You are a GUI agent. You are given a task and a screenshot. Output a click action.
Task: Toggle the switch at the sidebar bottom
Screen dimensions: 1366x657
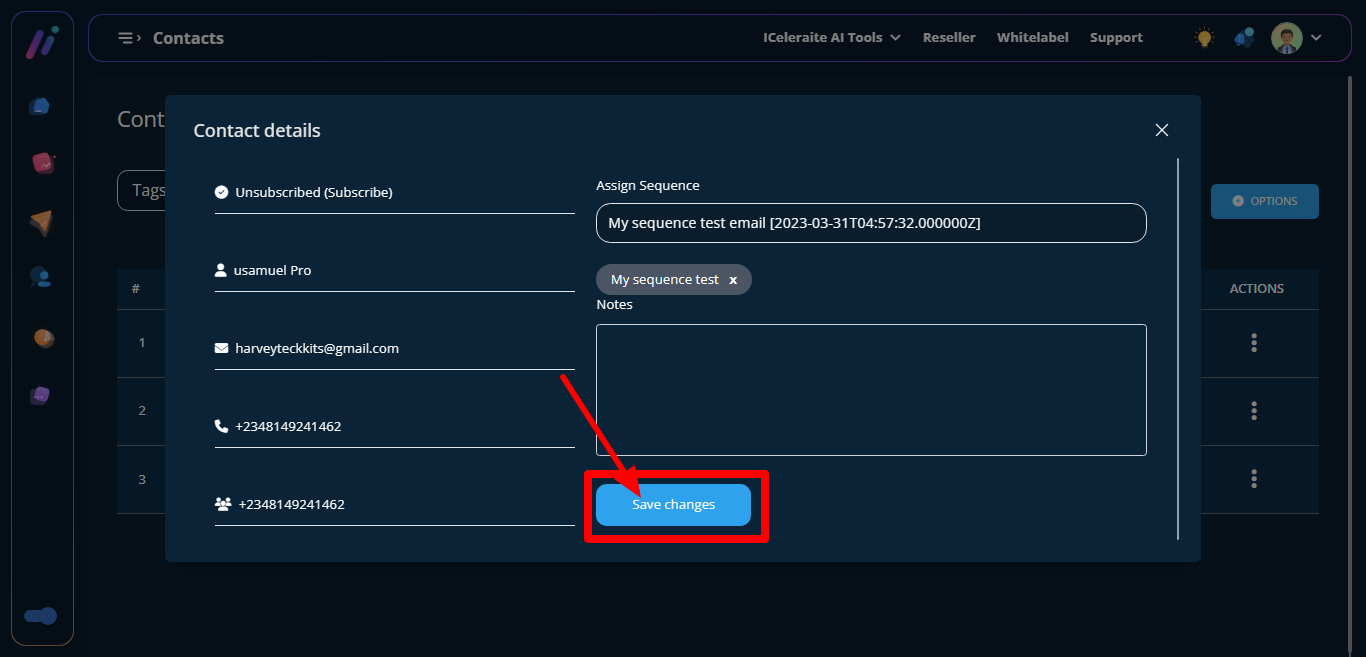[41, 616]
